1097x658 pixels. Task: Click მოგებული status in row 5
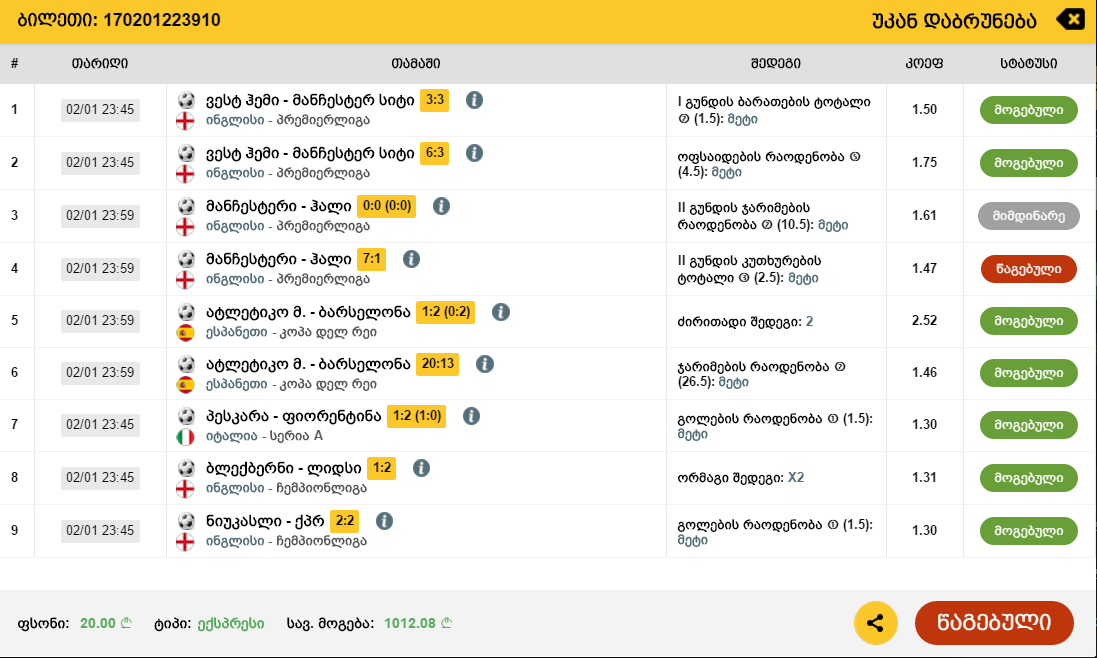tap(1028, 321)
